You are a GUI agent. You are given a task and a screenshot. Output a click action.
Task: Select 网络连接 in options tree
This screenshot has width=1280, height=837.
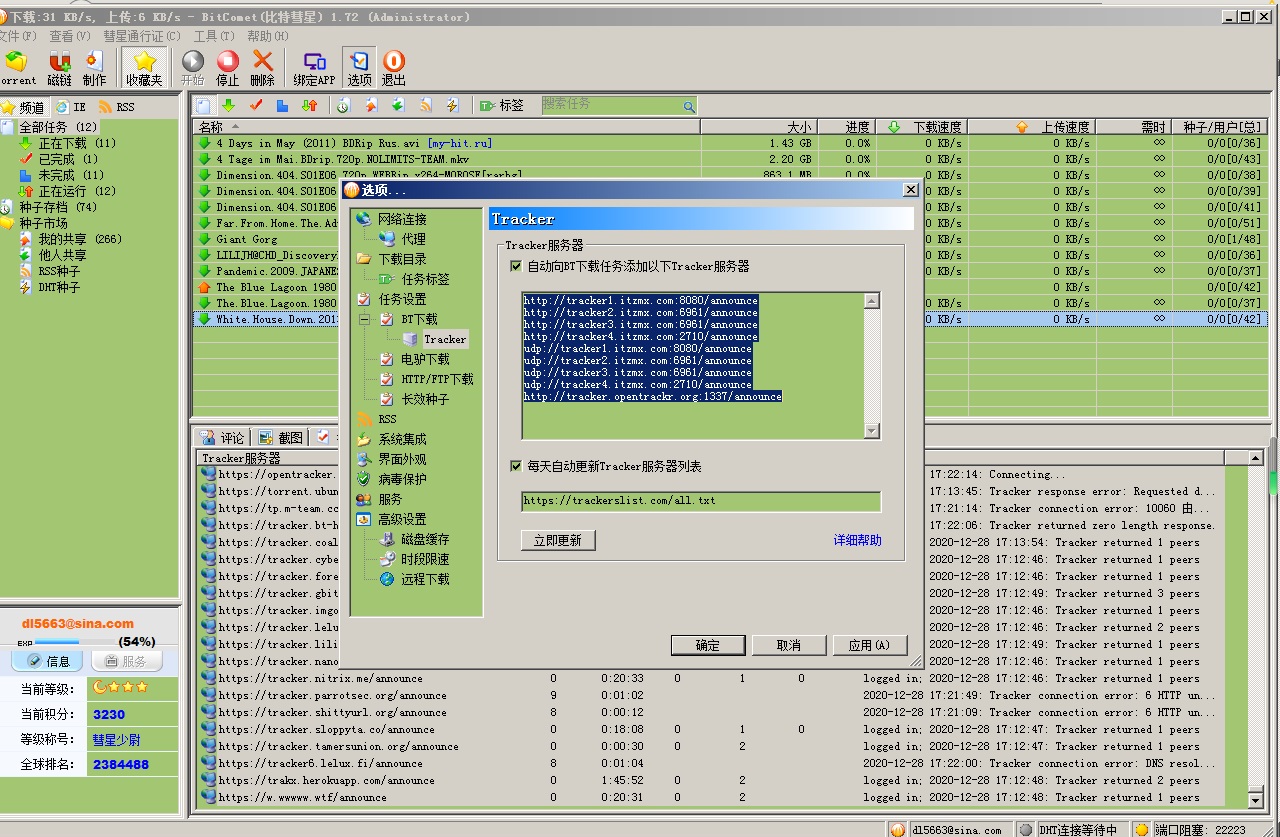tap(402, 219)
